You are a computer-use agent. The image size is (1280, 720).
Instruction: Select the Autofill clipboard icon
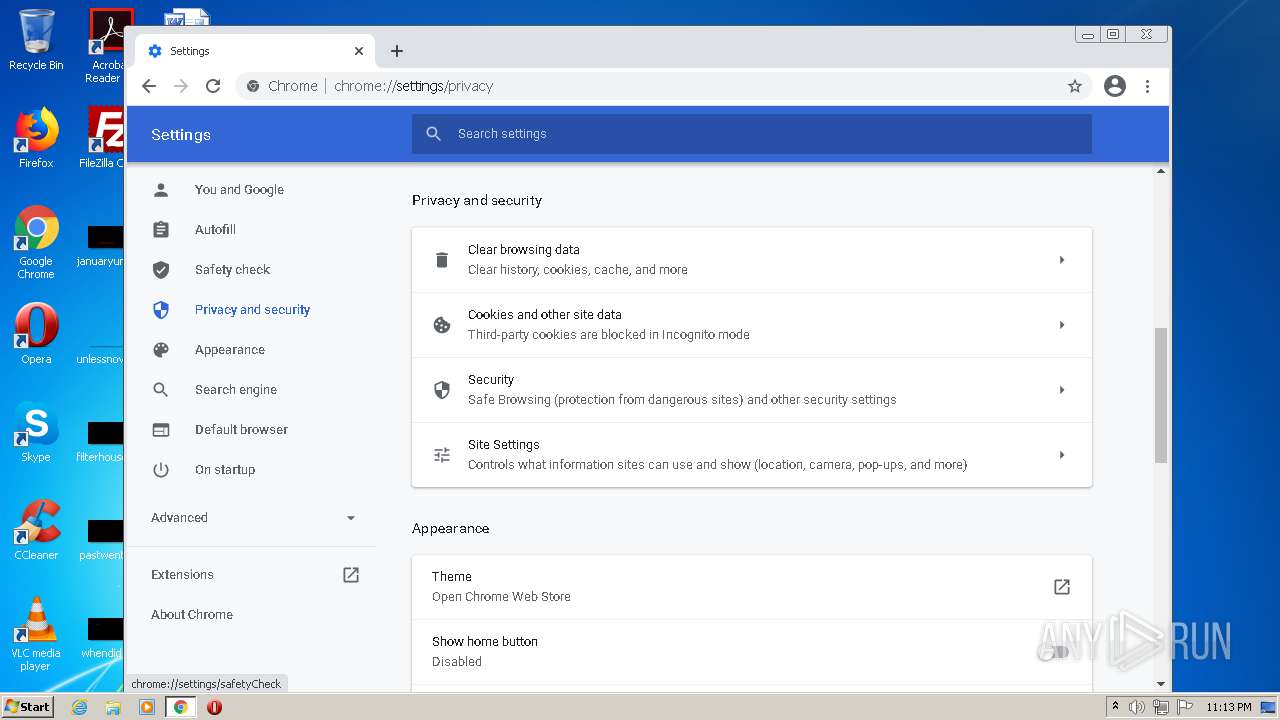coord(161,230)
